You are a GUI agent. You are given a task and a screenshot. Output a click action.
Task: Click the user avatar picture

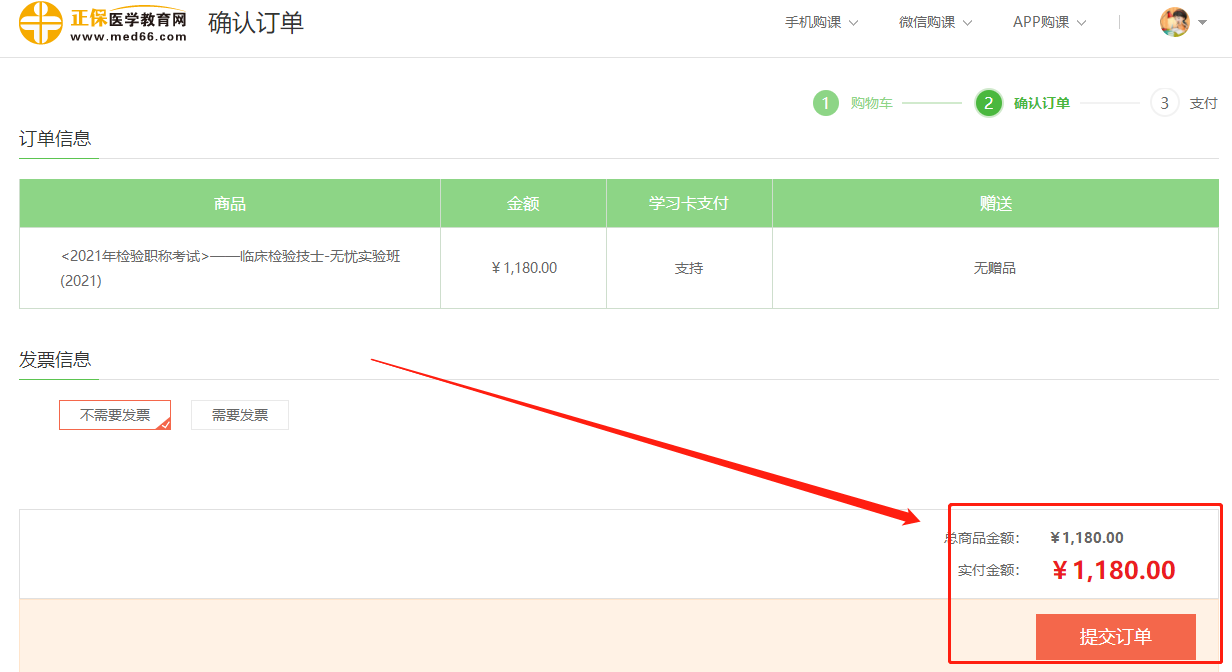point(1174,22)
